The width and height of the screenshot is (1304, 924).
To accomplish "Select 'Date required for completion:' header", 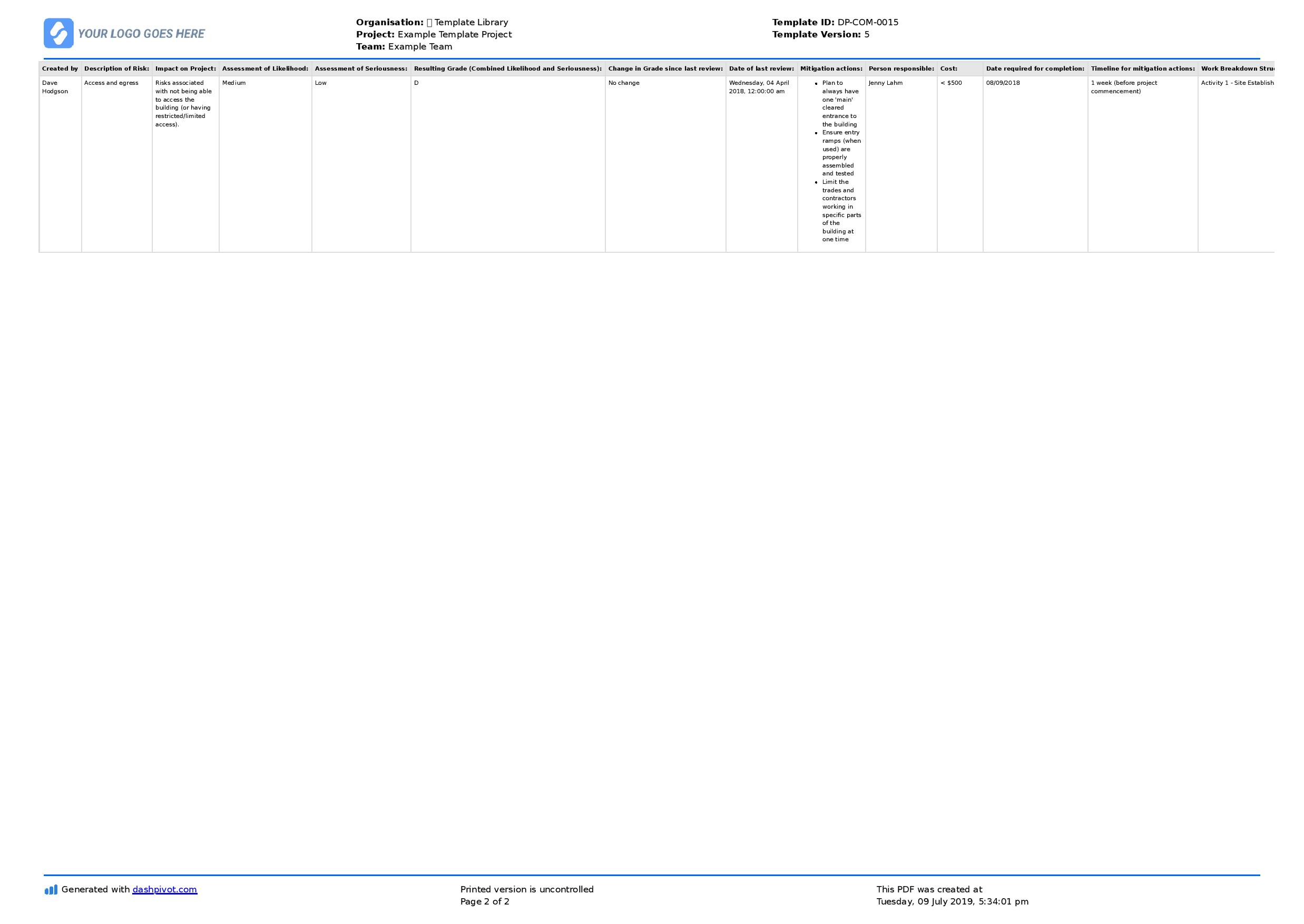I will point(1035,69).
